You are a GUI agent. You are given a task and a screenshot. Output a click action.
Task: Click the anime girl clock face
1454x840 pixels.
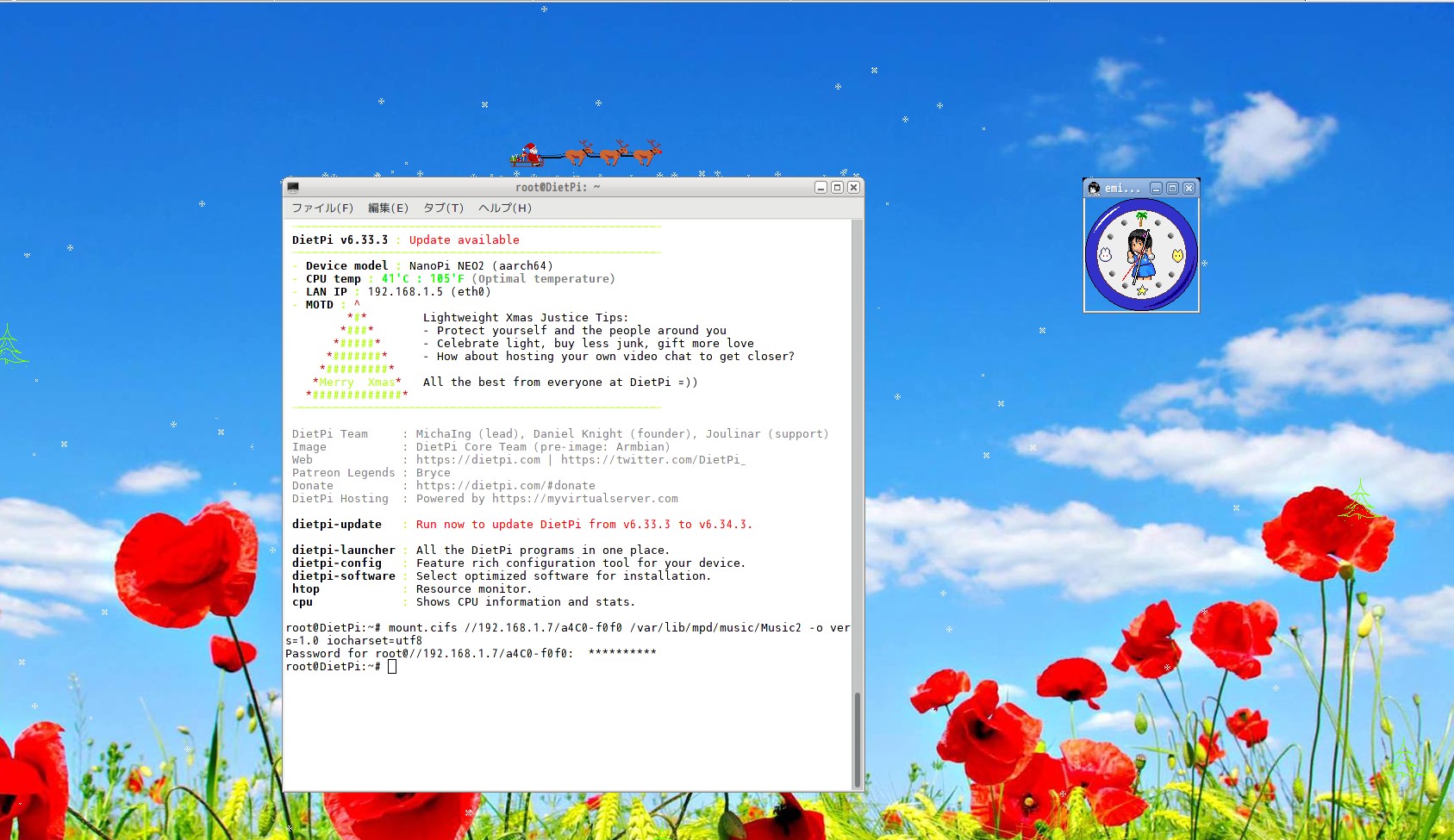click(1141, 255)
